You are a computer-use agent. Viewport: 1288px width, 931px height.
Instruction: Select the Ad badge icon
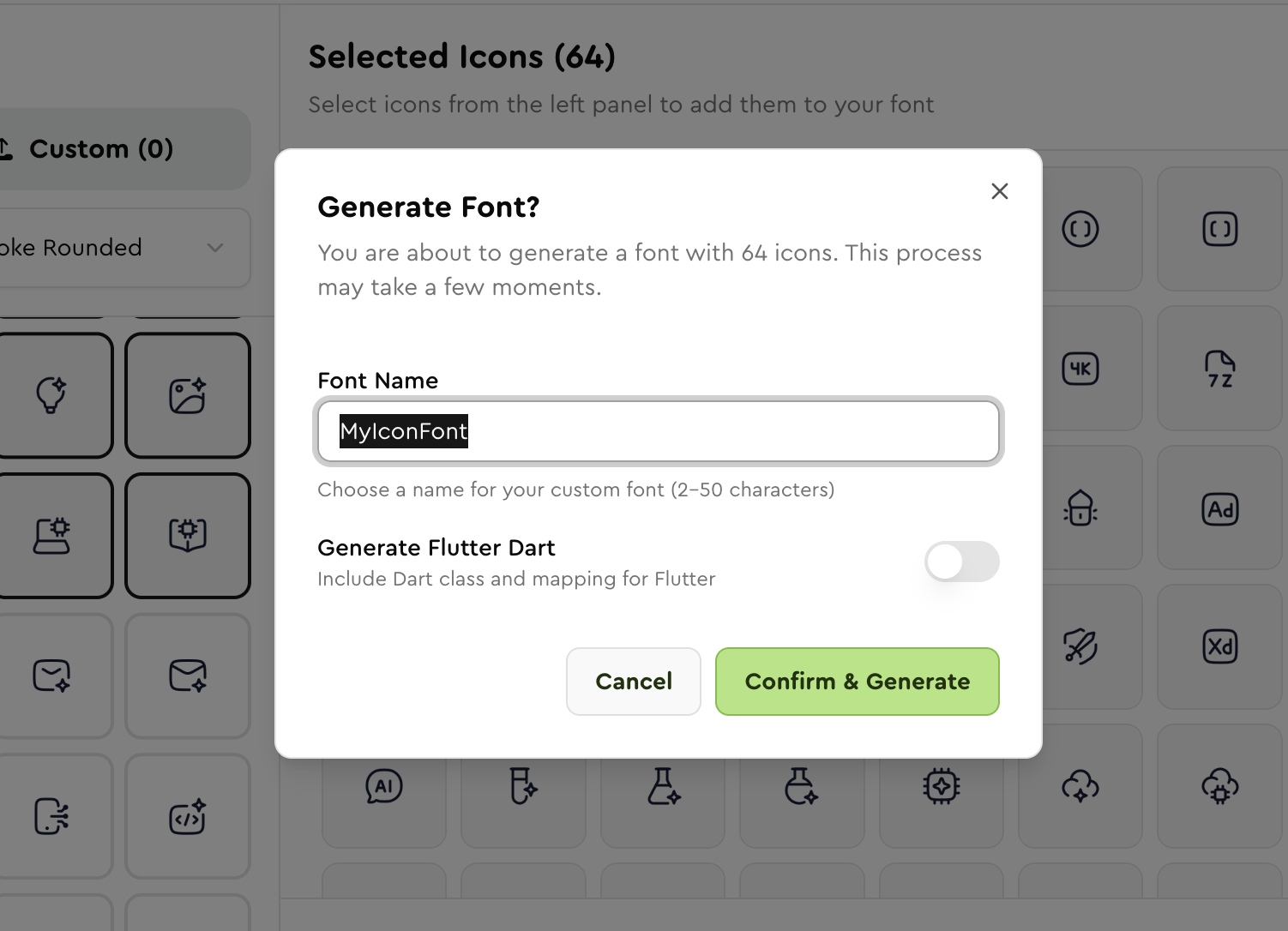pos(1219,508)
